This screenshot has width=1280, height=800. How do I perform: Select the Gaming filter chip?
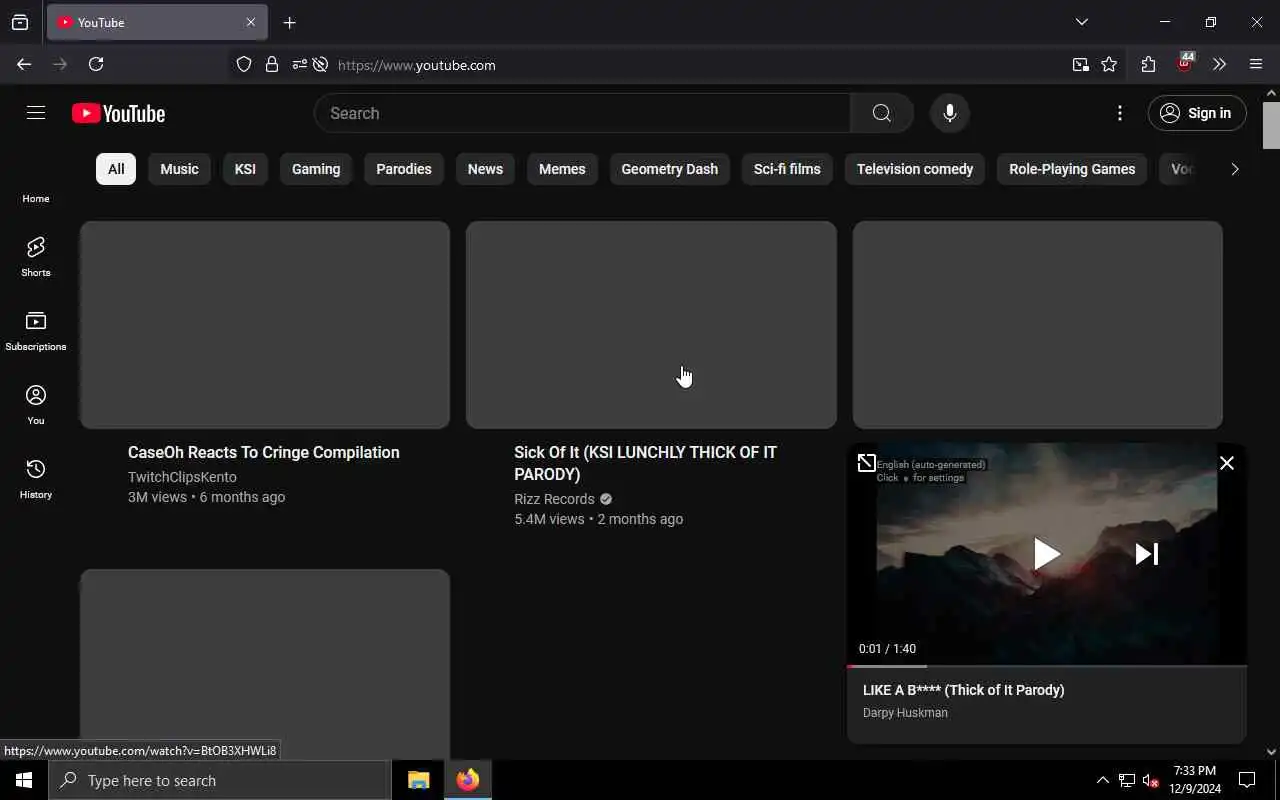click(316, 169)
